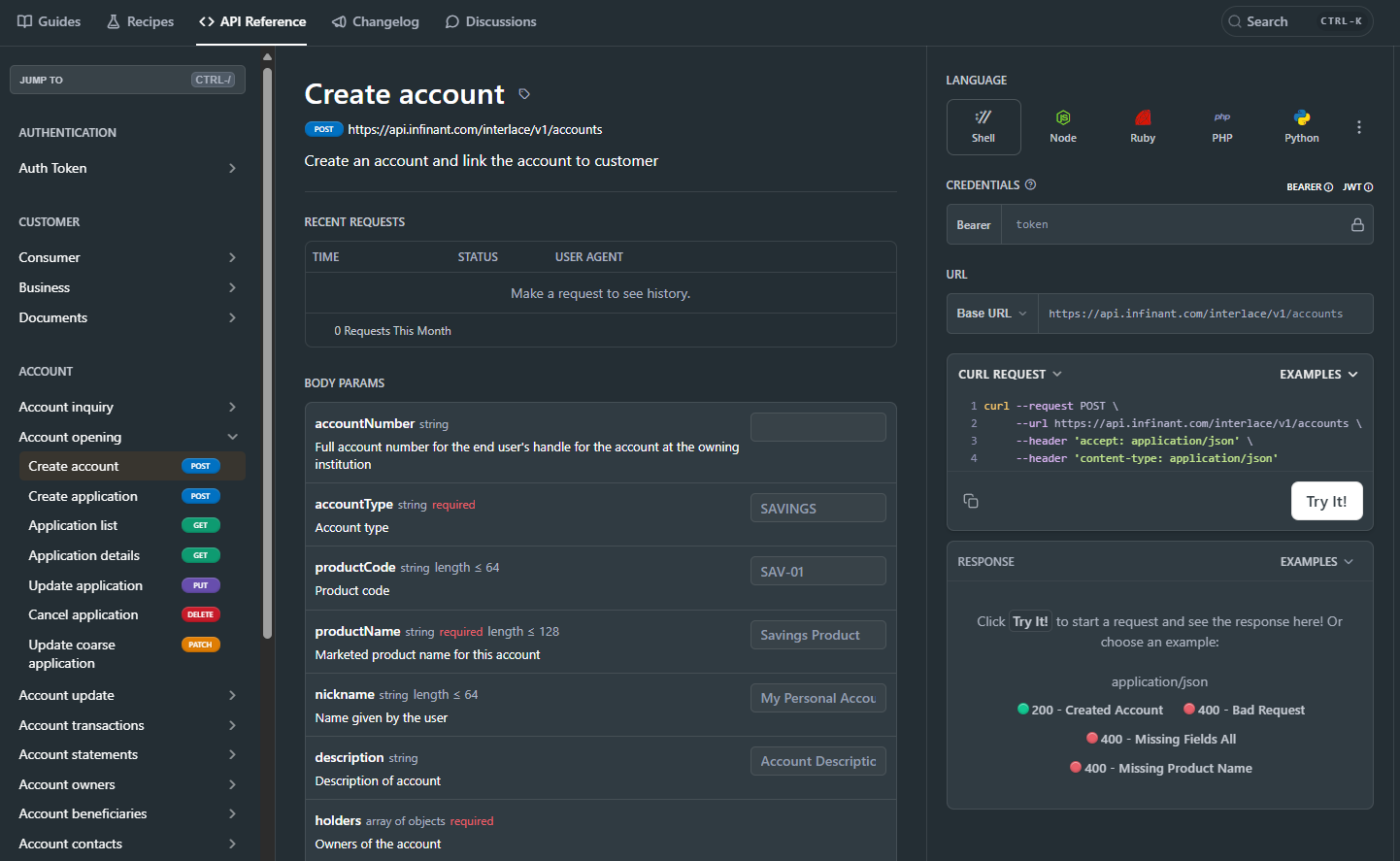Select the Ruby language icon

point(1143,127)
